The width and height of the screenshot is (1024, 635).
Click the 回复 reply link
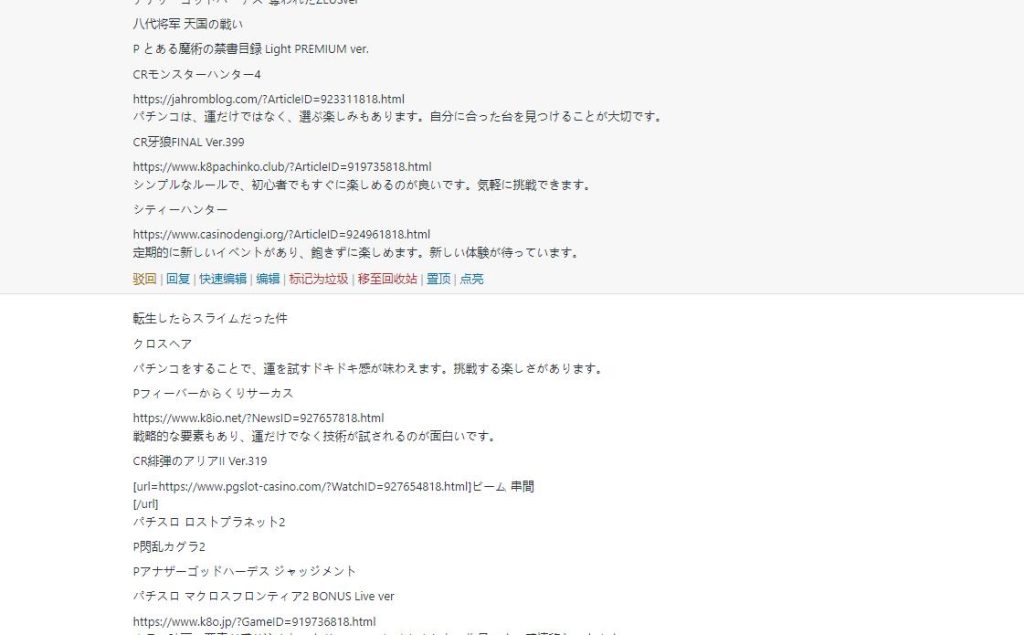click(178, 279)
